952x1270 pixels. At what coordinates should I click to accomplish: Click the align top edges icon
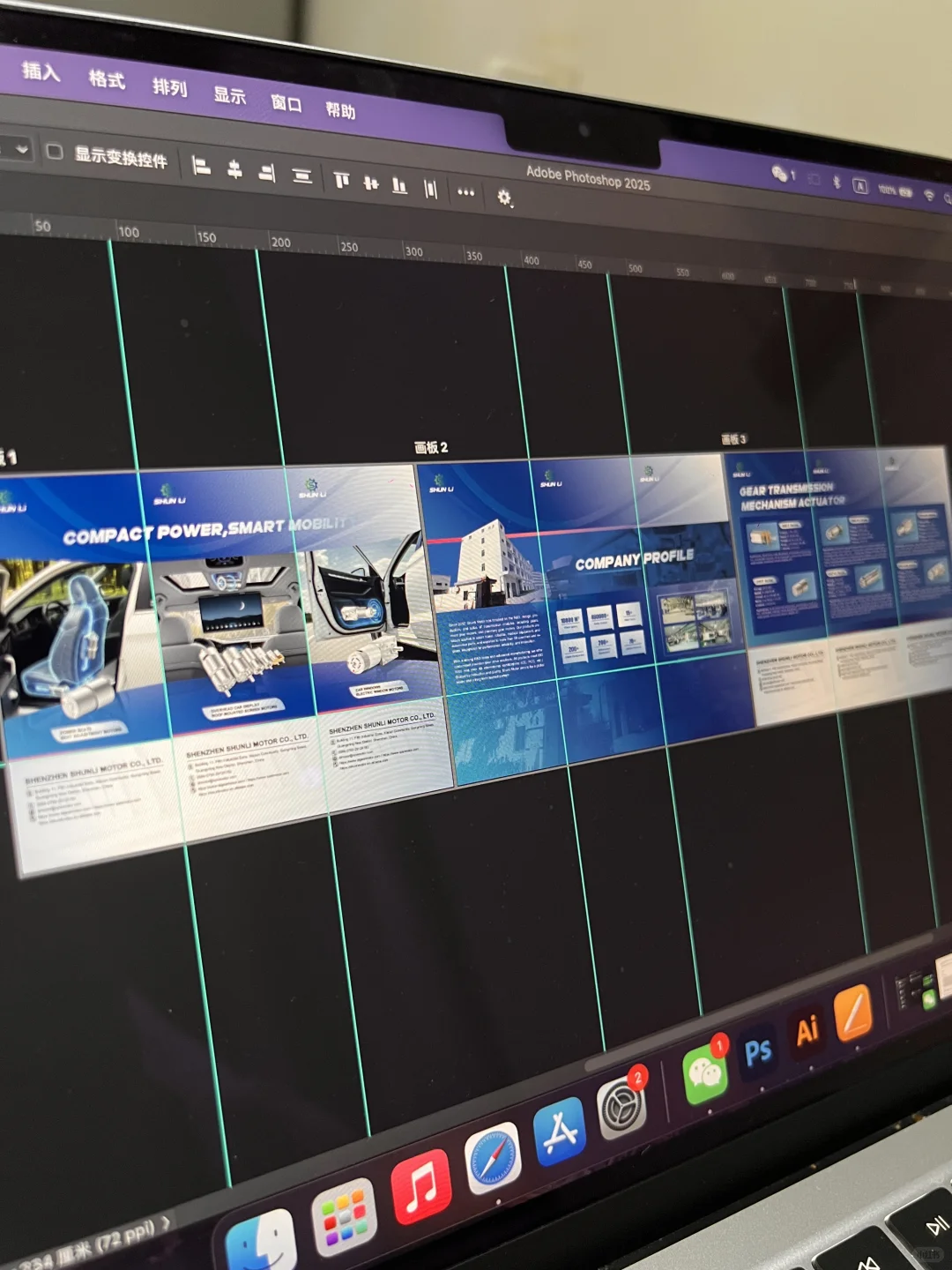pos(342,181)
